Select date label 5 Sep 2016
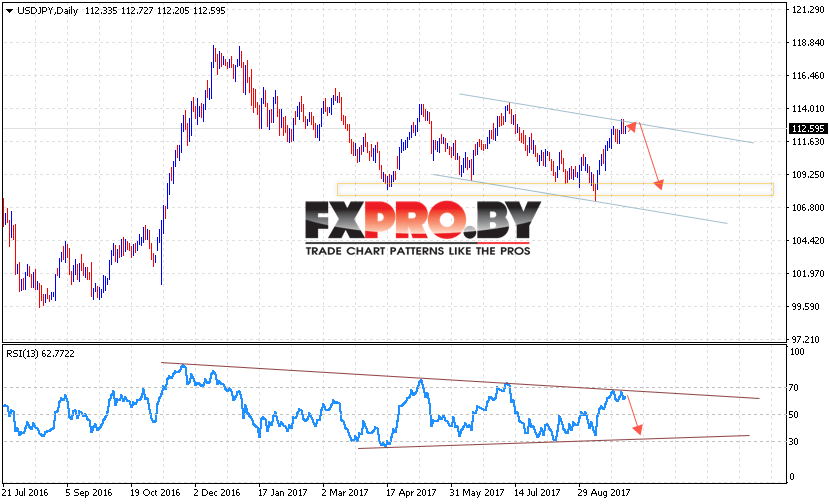 click(x=89, y=492)
